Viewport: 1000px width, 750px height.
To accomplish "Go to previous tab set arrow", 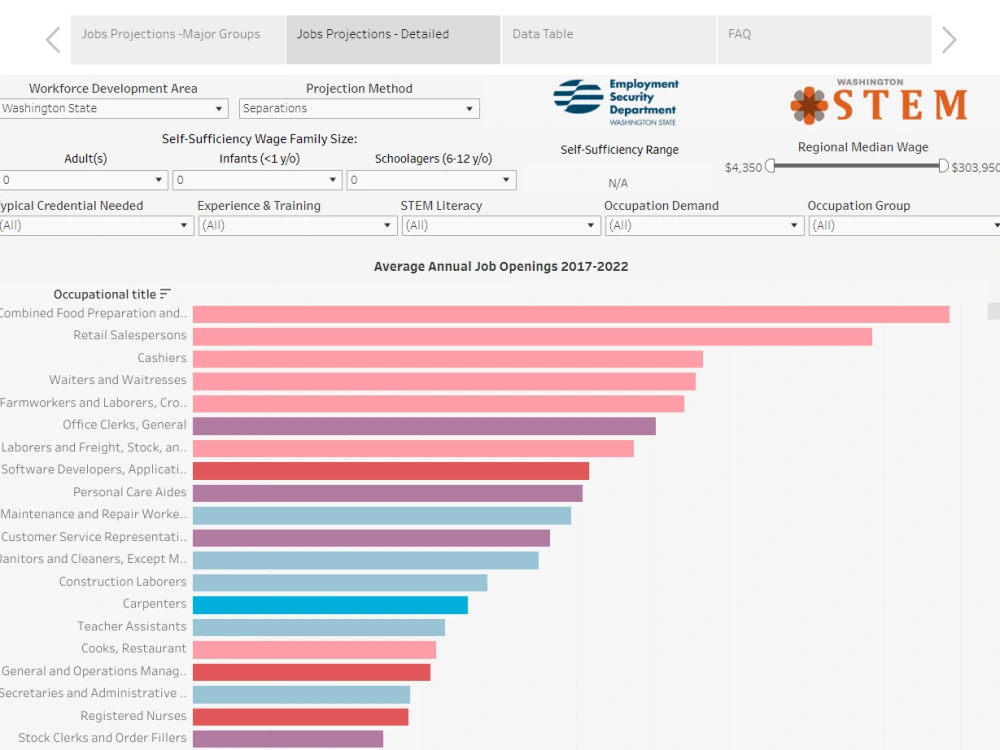I will point(54,40).
